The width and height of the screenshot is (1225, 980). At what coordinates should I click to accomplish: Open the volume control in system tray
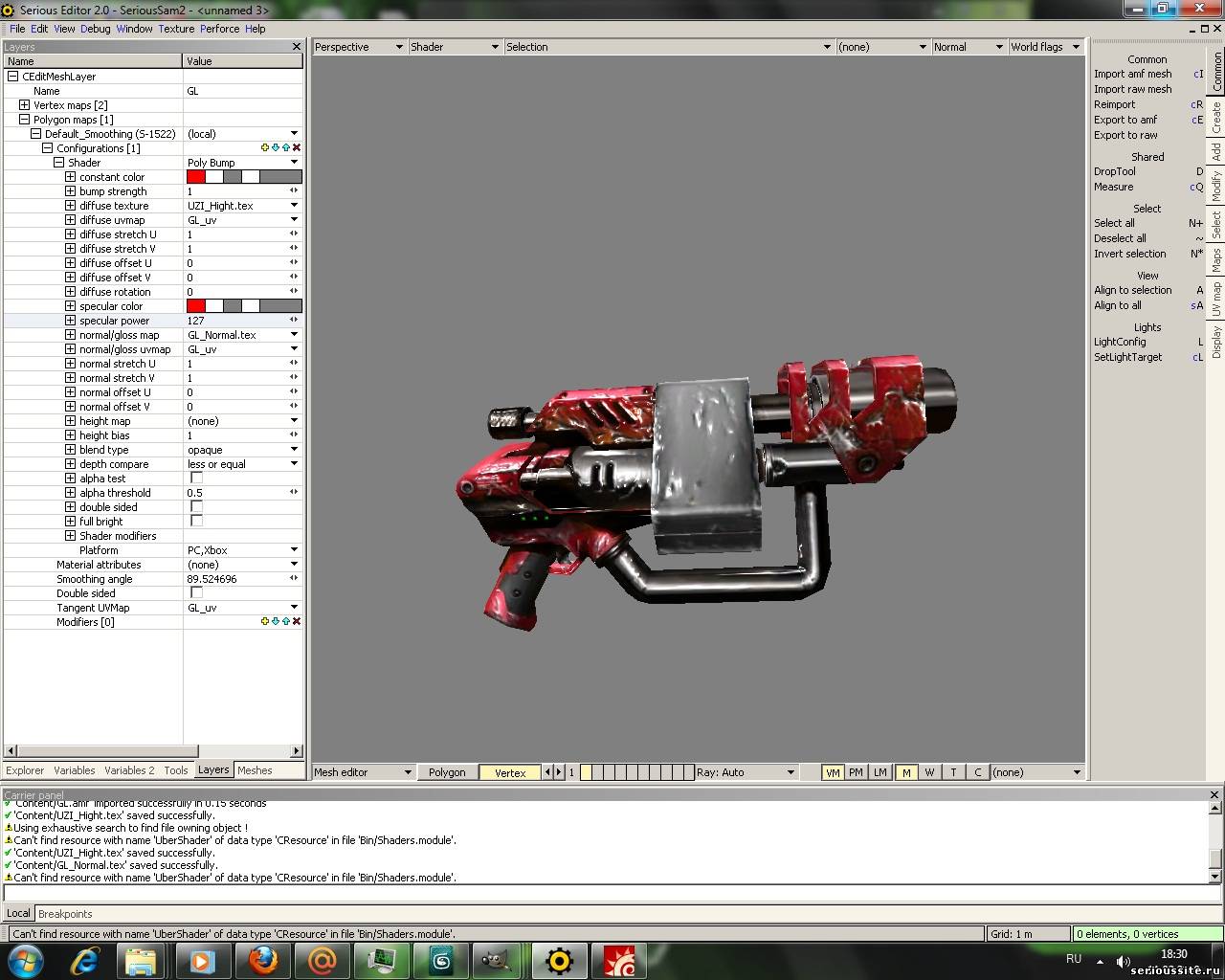1122,962
